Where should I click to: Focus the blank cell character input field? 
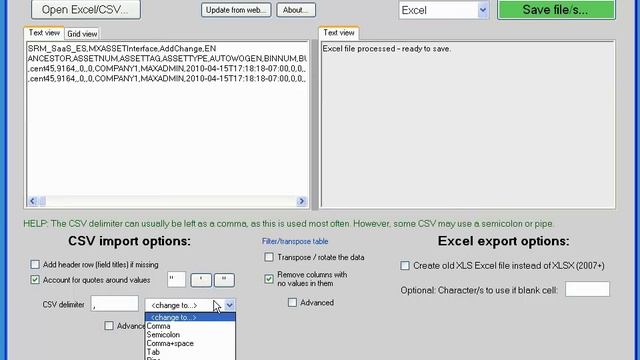tap(587, 289)
